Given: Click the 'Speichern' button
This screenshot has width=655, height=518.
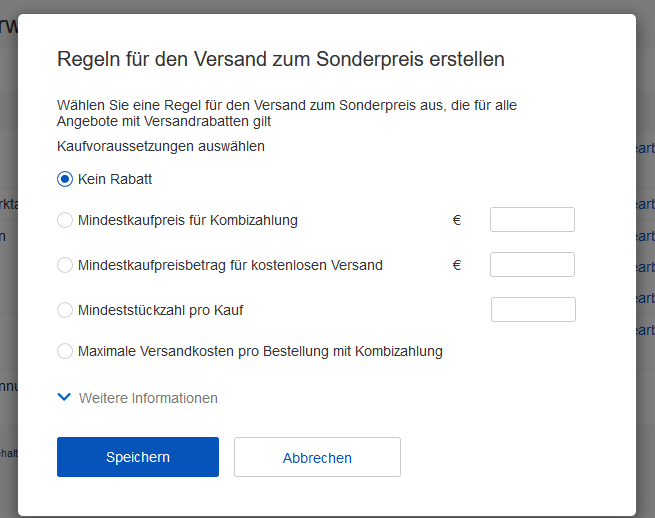Looking at the screenshot, I should point(138,457).
